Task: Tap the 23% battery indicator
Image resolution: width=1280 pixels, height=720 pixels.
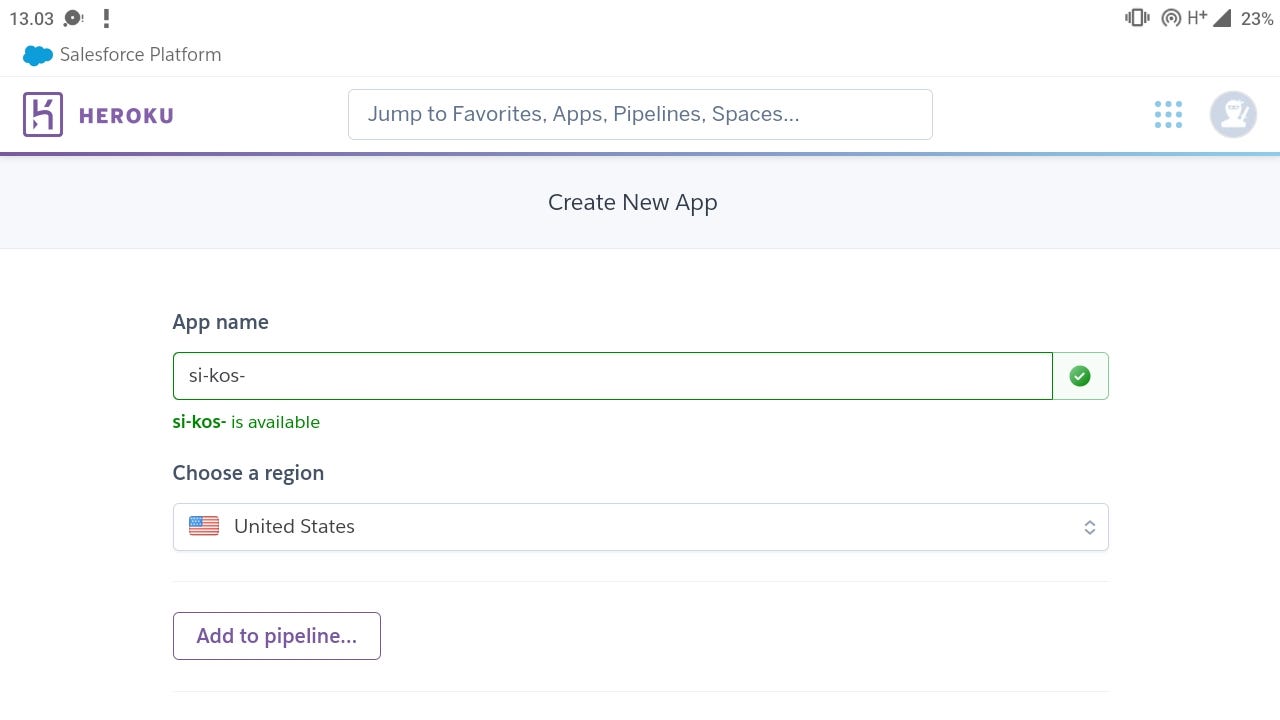Action: coord(1257,18)
